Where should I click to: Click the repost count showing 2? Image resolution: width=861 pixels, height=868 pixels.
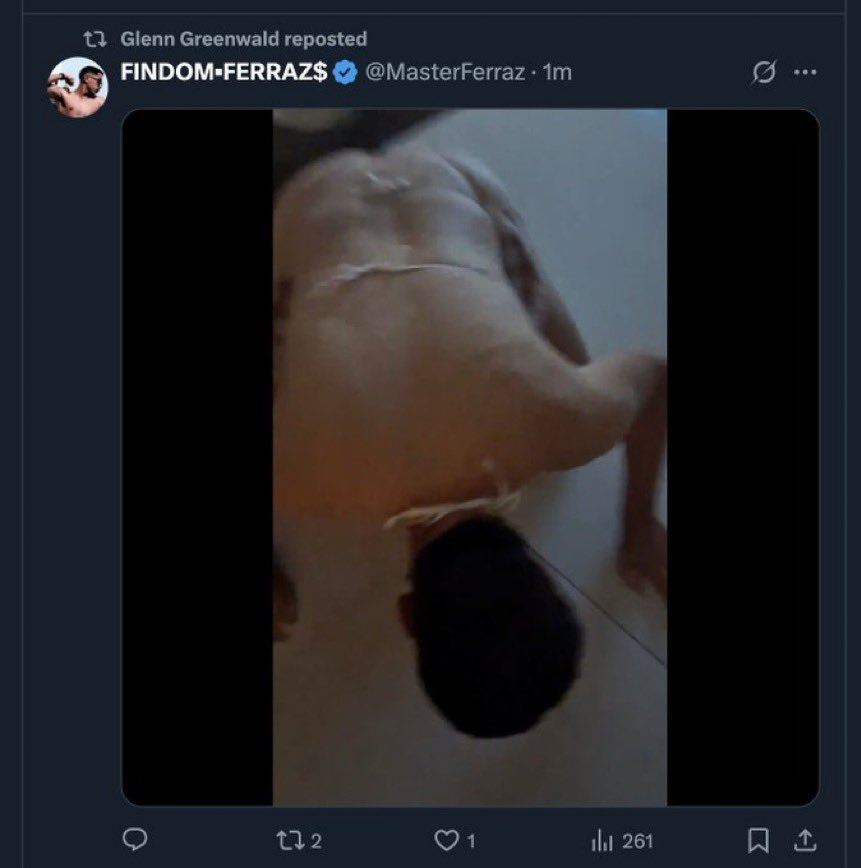pos(316,841)
